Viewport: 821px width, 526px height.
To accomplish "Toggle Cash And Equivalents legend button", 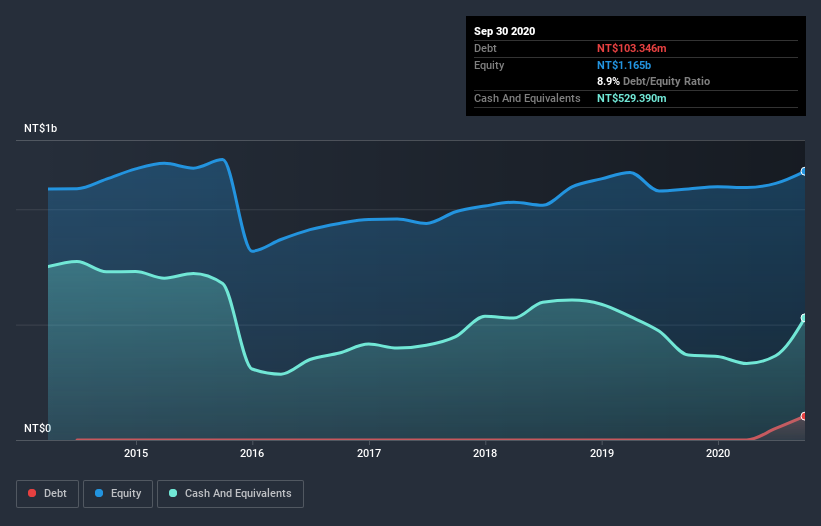I will click(x=230, y=494).
